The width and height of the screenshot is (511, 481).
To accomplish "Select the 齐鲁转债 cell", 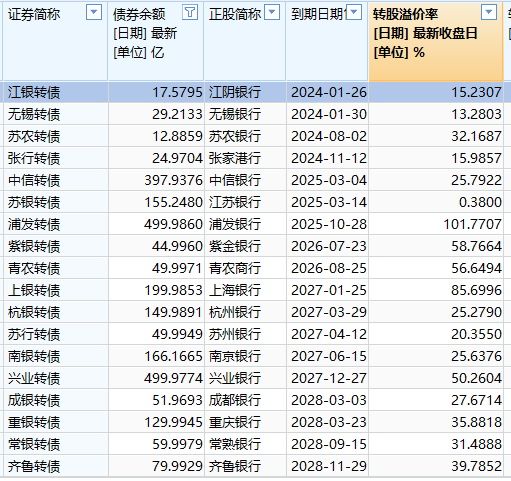I will coord(56,466).
